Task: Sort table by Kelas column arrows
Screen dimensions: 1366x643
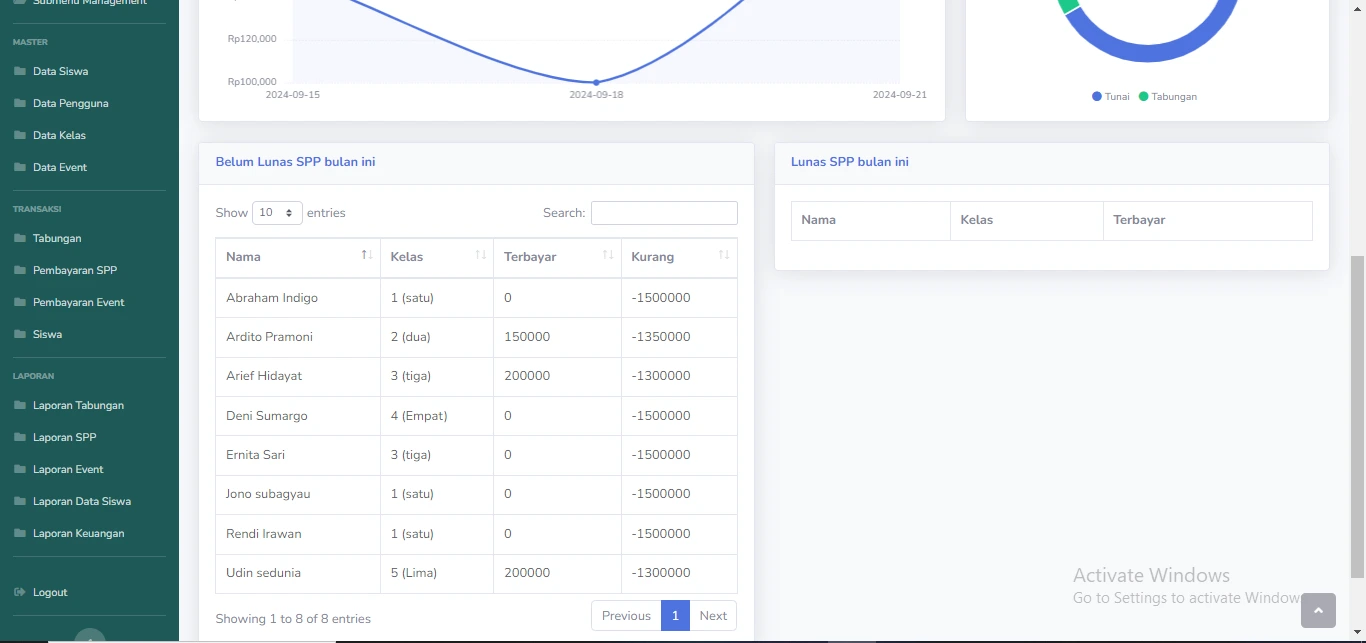Action: tap(480, 256)
